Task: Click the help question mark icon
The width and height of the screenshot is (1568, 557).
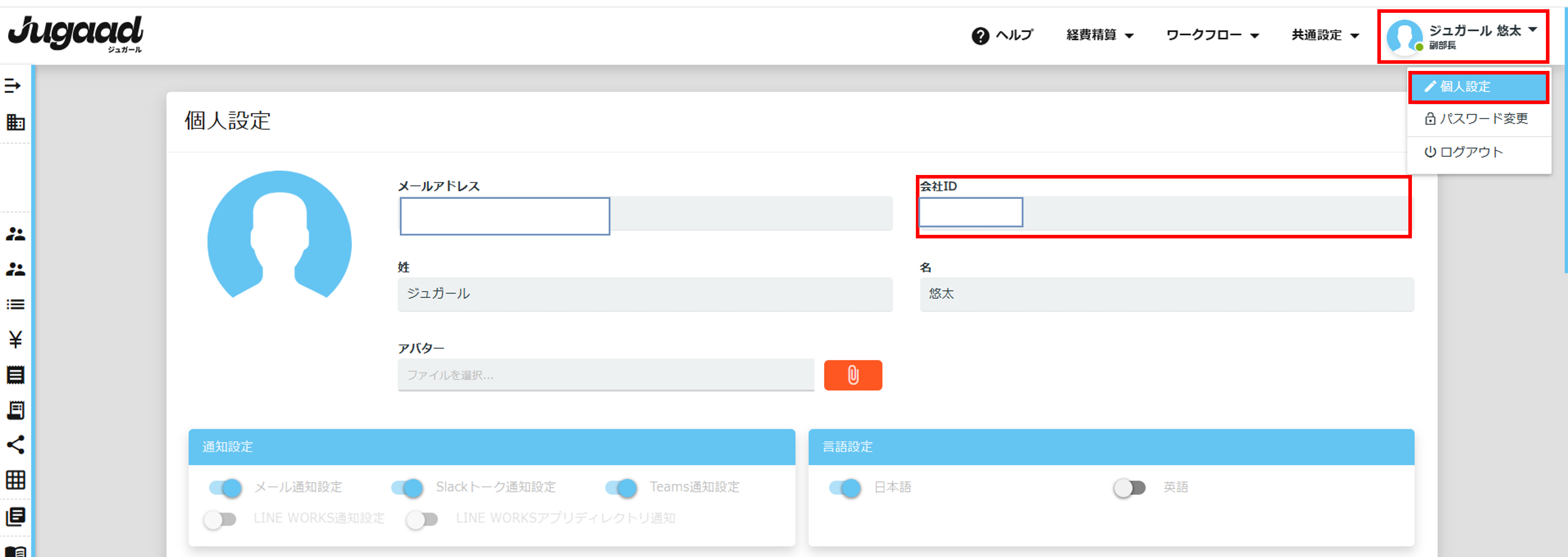Action: (980, 36)
